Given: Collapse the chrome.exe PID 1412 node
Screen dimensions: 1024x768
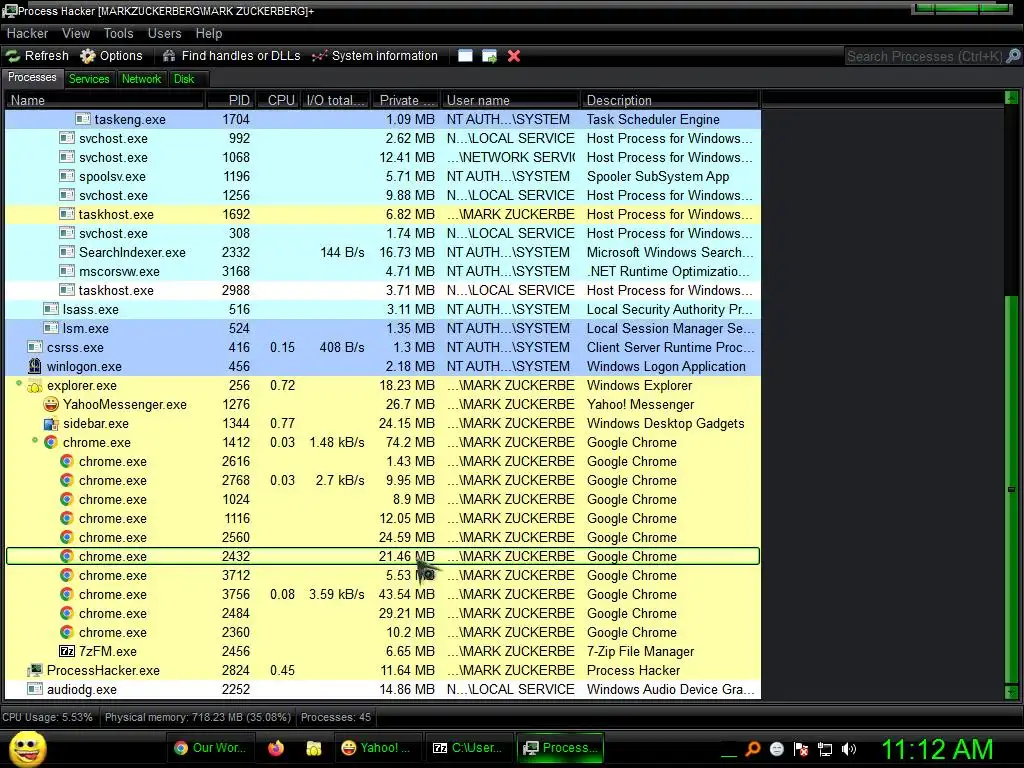Looking at the screenshot, I should point(35,441).
